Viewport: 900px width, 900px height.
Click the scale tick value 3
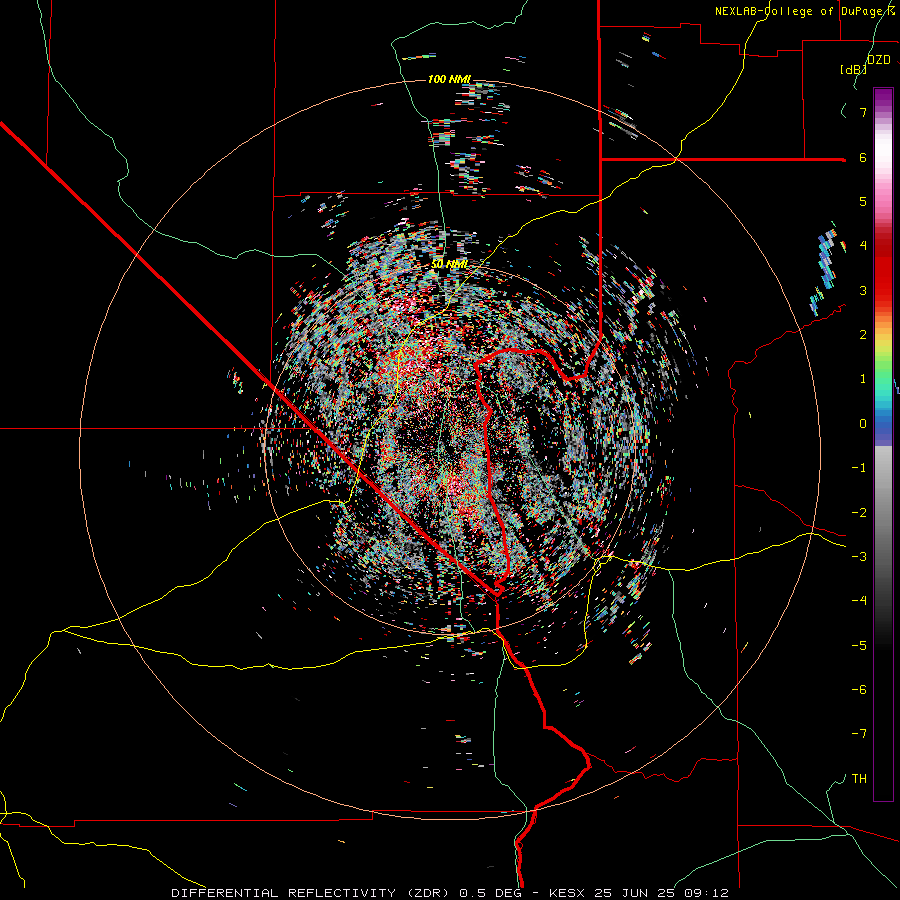click(863, 290)
